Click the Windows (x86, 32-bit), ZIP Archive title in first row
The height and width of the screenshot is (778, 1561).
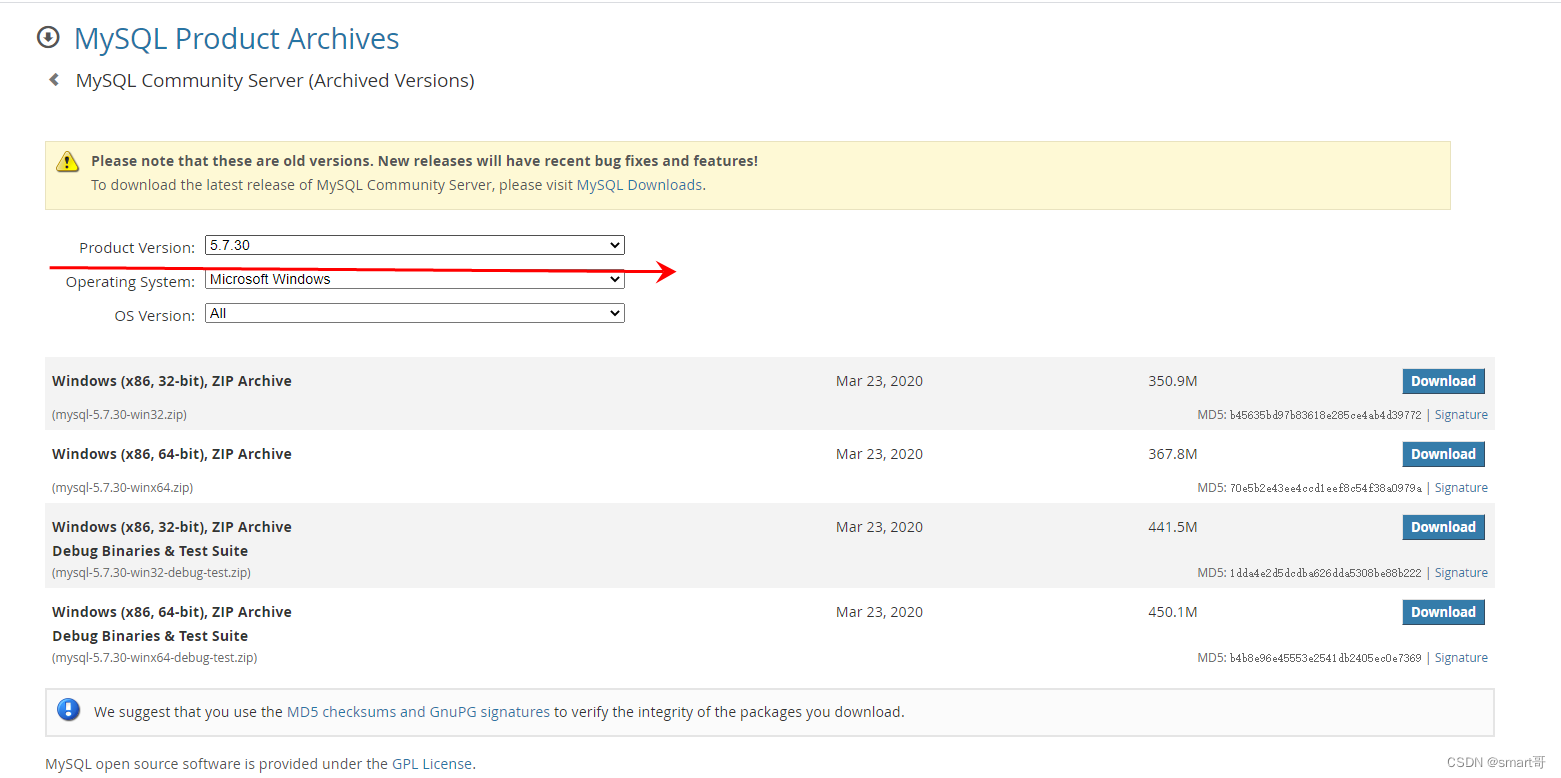click(172, 381)
